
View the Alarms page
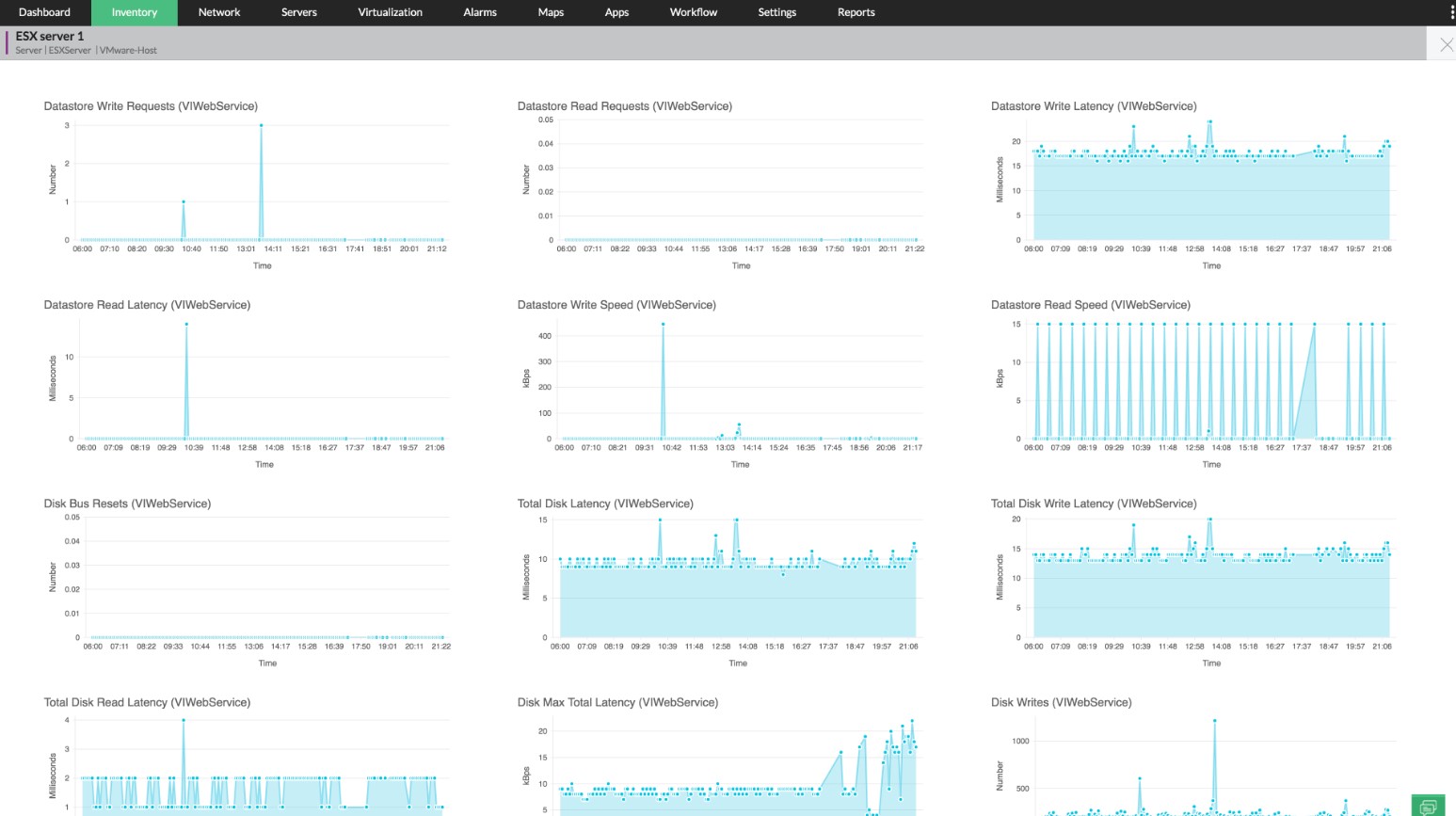coord(479,12)
